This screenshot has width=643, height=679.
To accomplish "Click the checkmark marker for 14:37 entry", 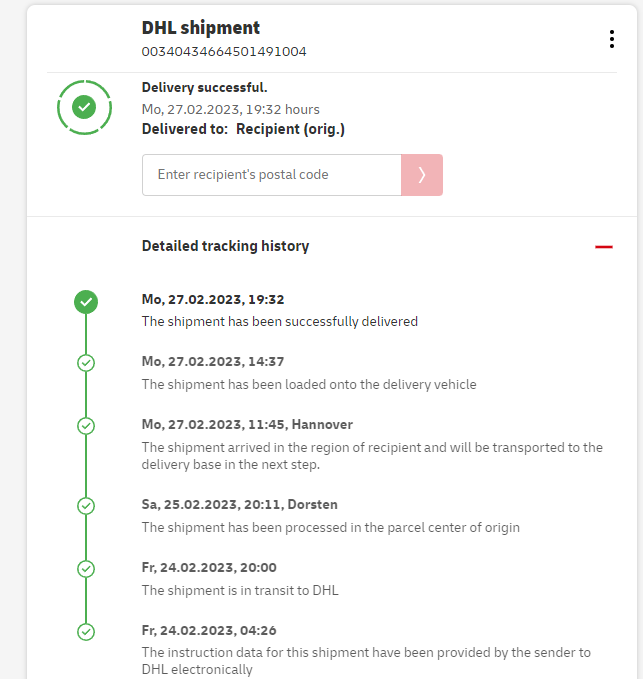I will click(86, 362).
